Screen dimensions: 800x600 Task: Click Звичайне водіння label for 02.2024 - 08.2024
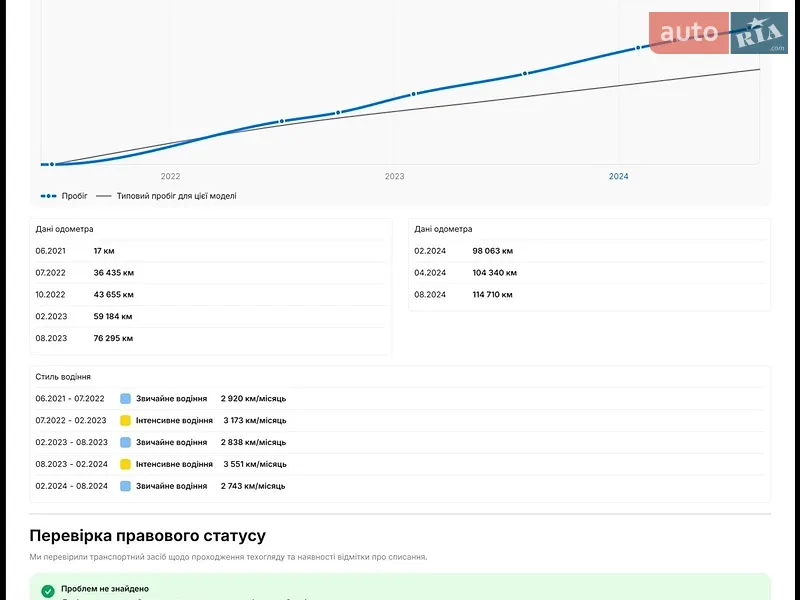(171, 486)
